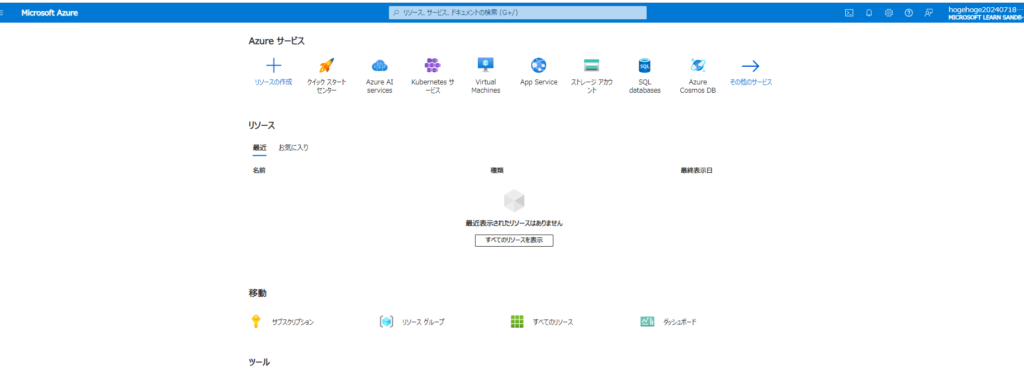Open SQL databases icon
This screenshot has height=378, width=1024.
645,65
